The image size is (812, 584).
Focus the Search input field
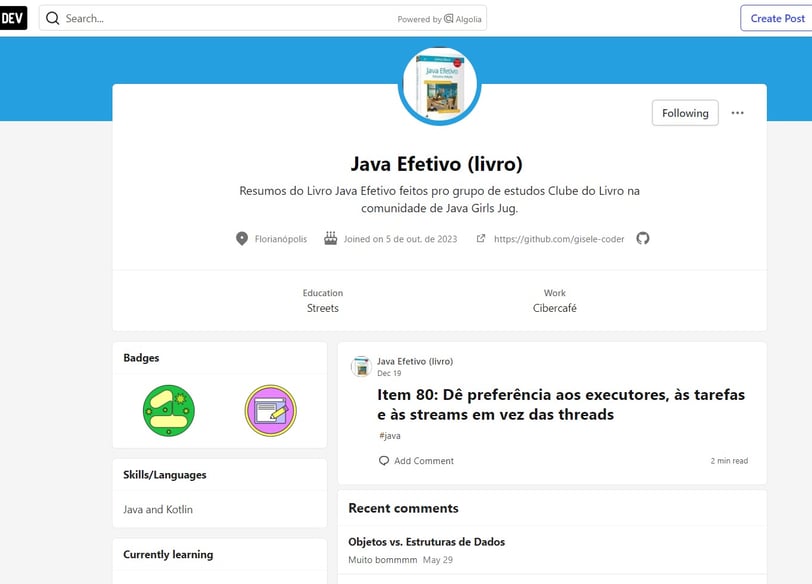click(263, 18)
